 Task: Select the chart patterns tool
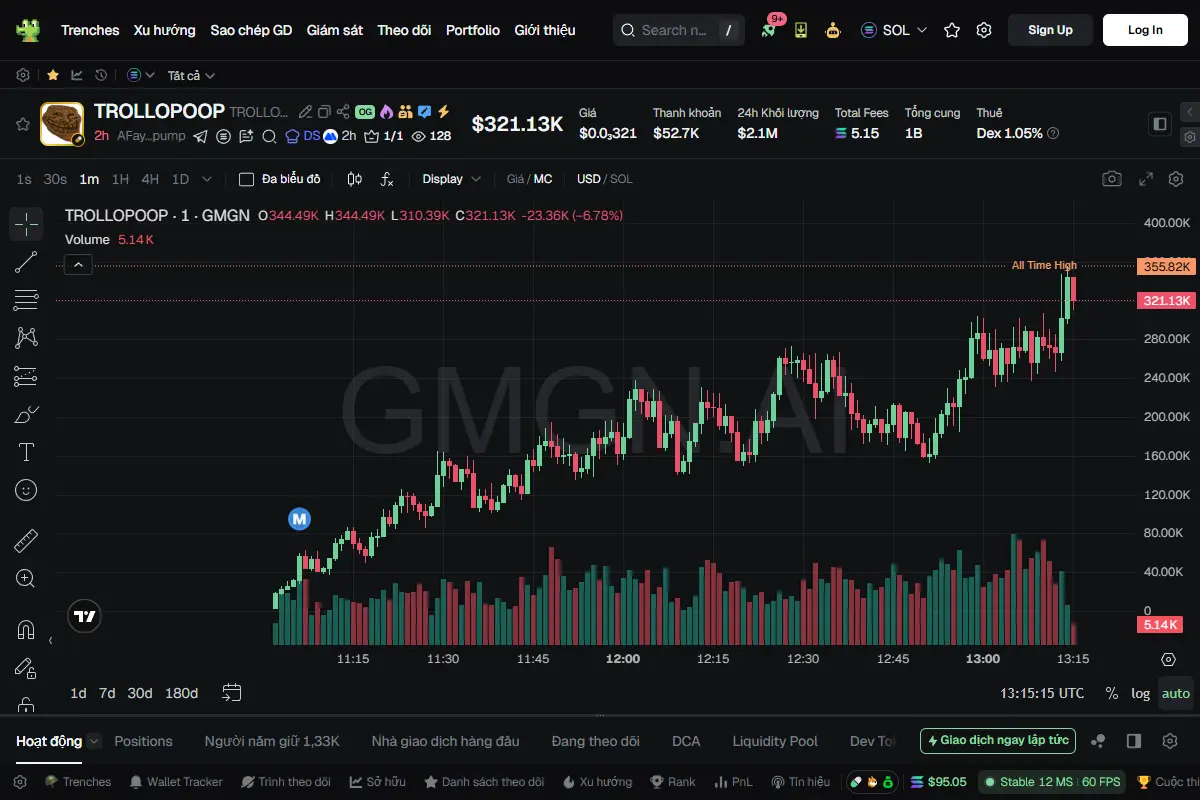pyautogui.click(x=26, y=338)
